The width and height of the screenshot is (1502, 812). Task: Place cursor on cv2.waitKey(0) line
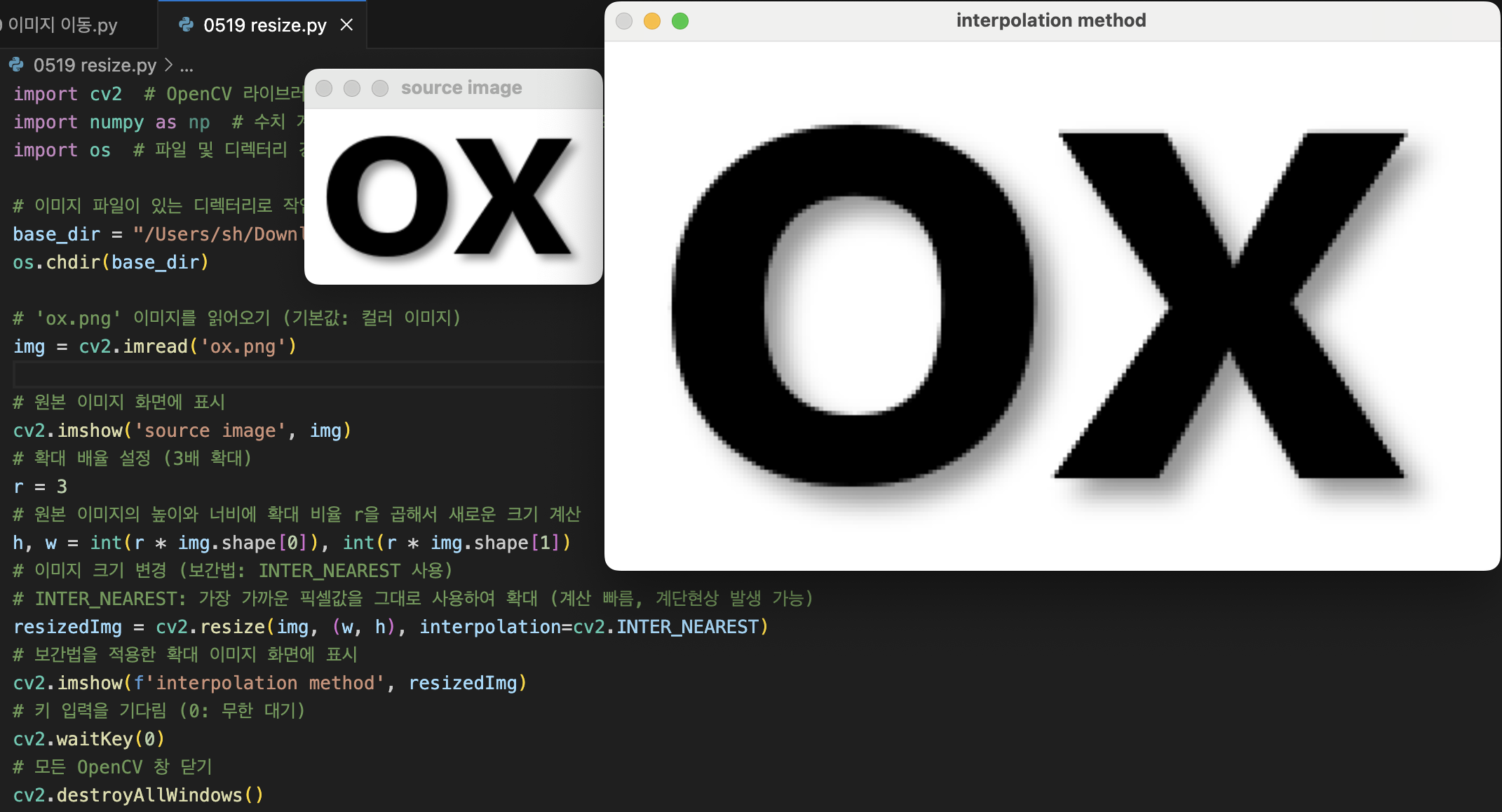pyautogui.click(x=89, y=739)
